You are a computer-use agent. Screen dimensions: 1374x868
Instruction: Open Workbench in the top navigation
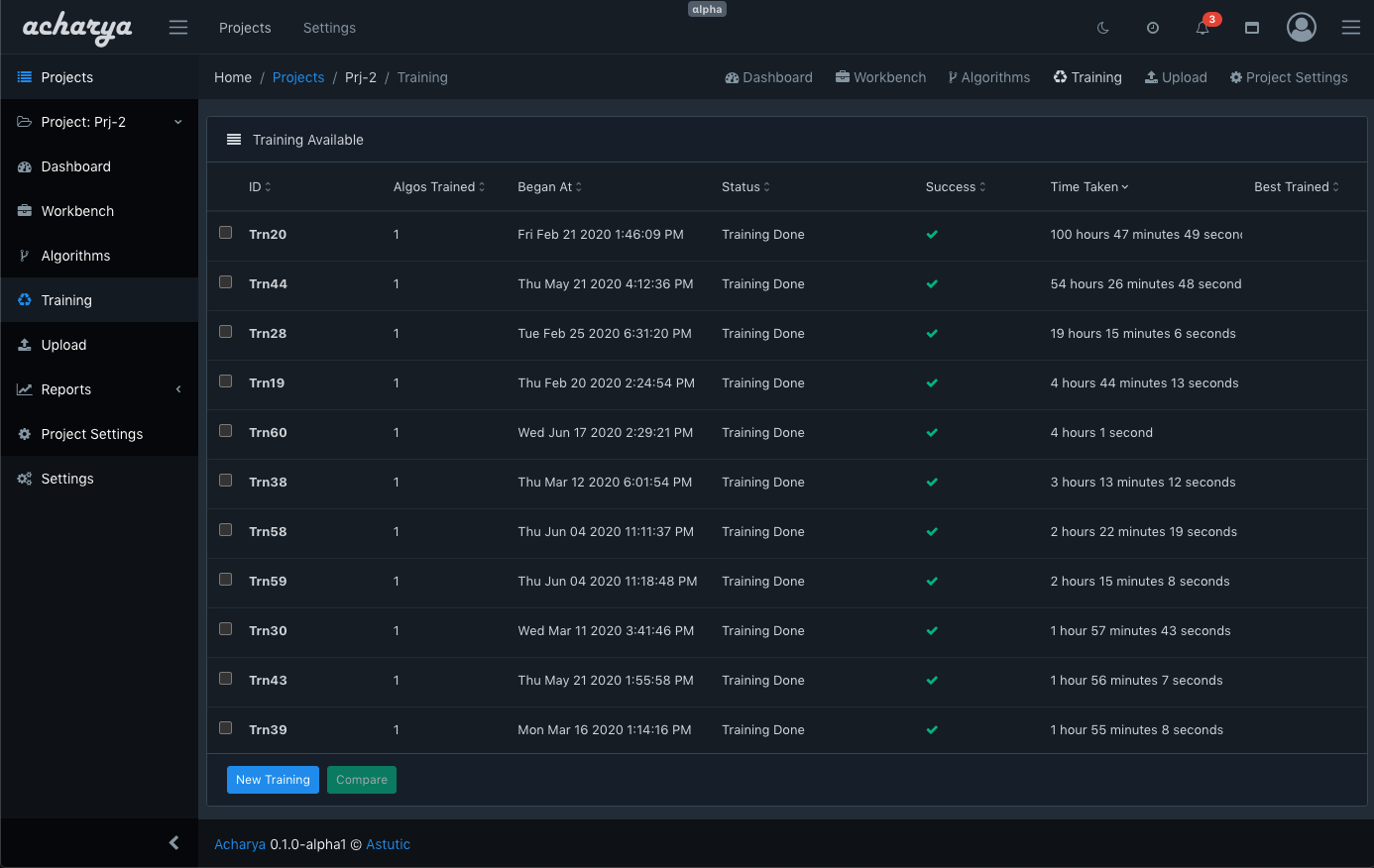pyautogui.click(x=880, y=77)
